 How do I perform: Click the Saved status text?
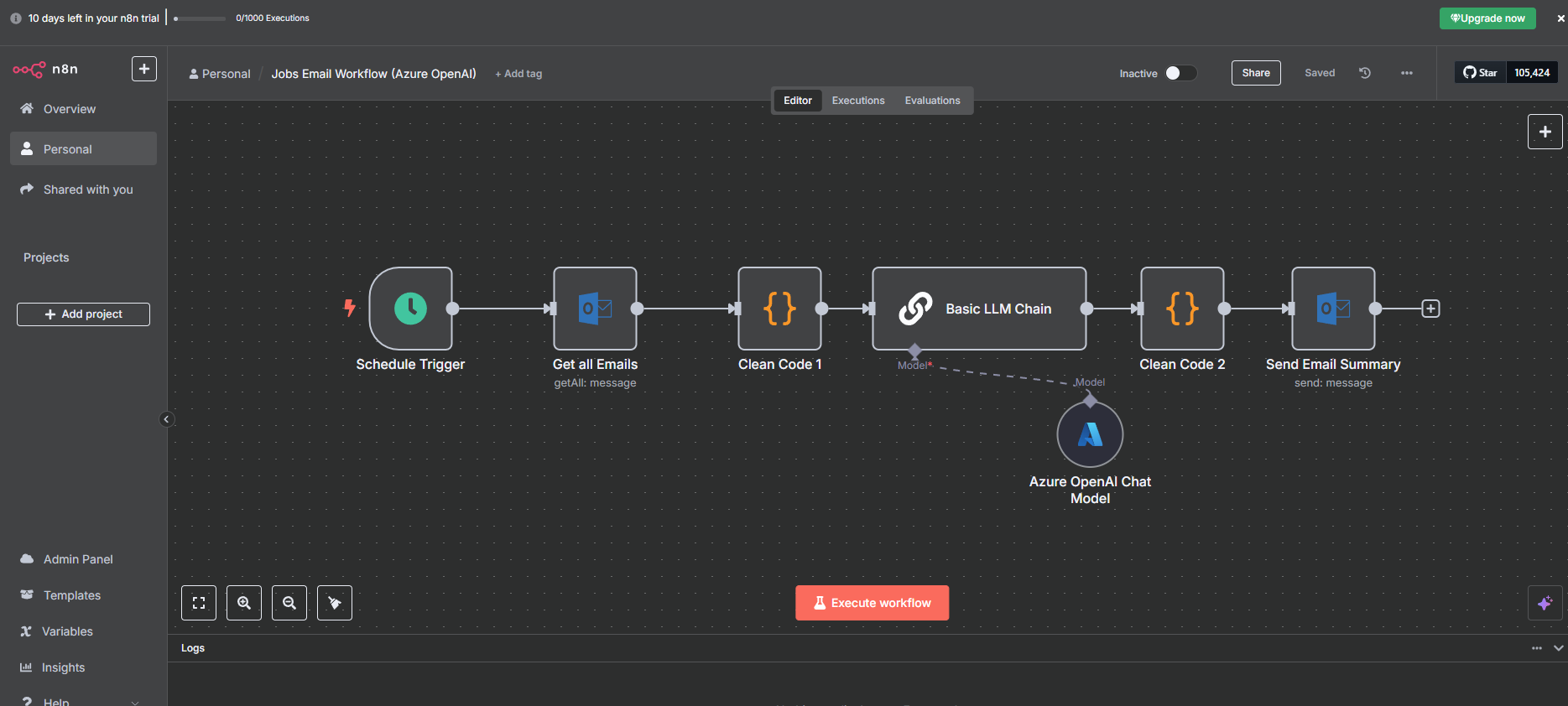(1320, 73)
